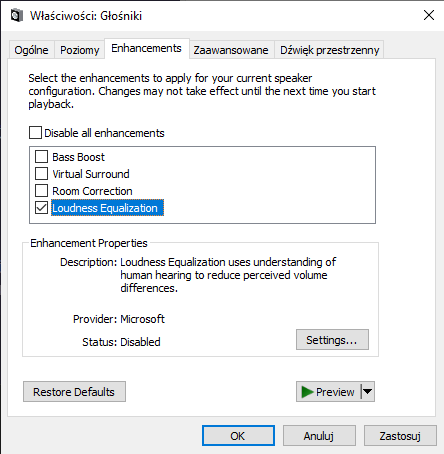Viewport: 444px width, 454px height.
Task: Close the Właściwości: Głośniki window
Action: pyautogui.click(x=429, y=15)
